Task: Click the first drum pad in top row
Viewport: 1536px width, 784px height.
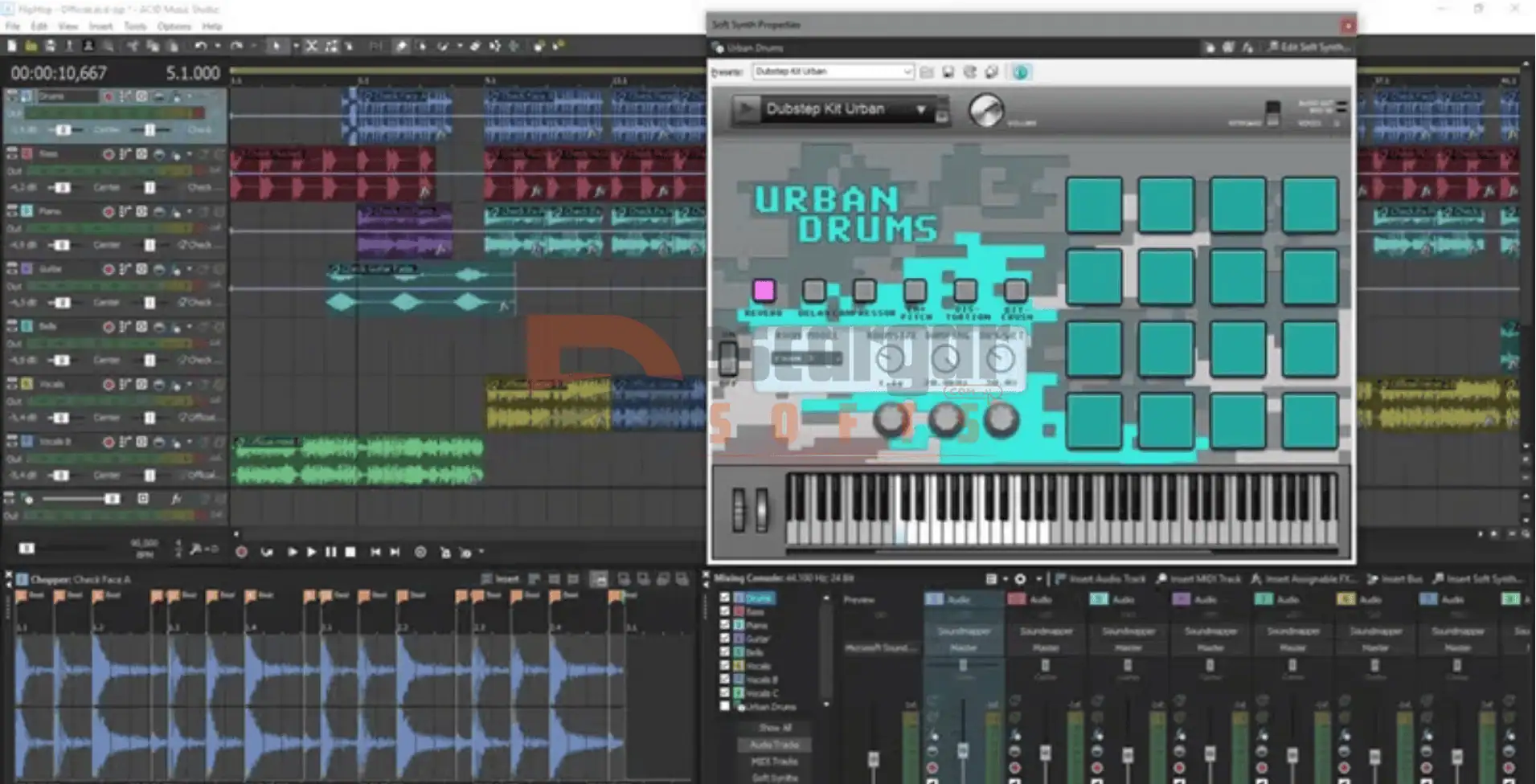Action: tap(1094, 206)
